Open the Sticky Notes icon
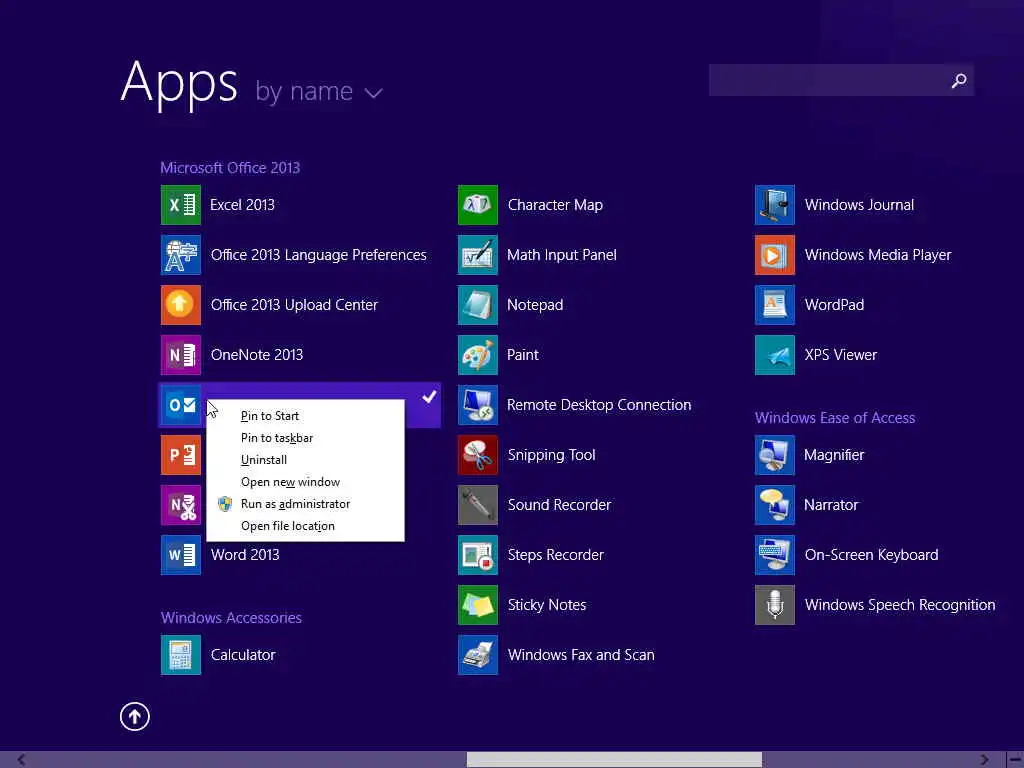Image resolution: width=1024 pixels, height=768 pixels. coord(478,605)
